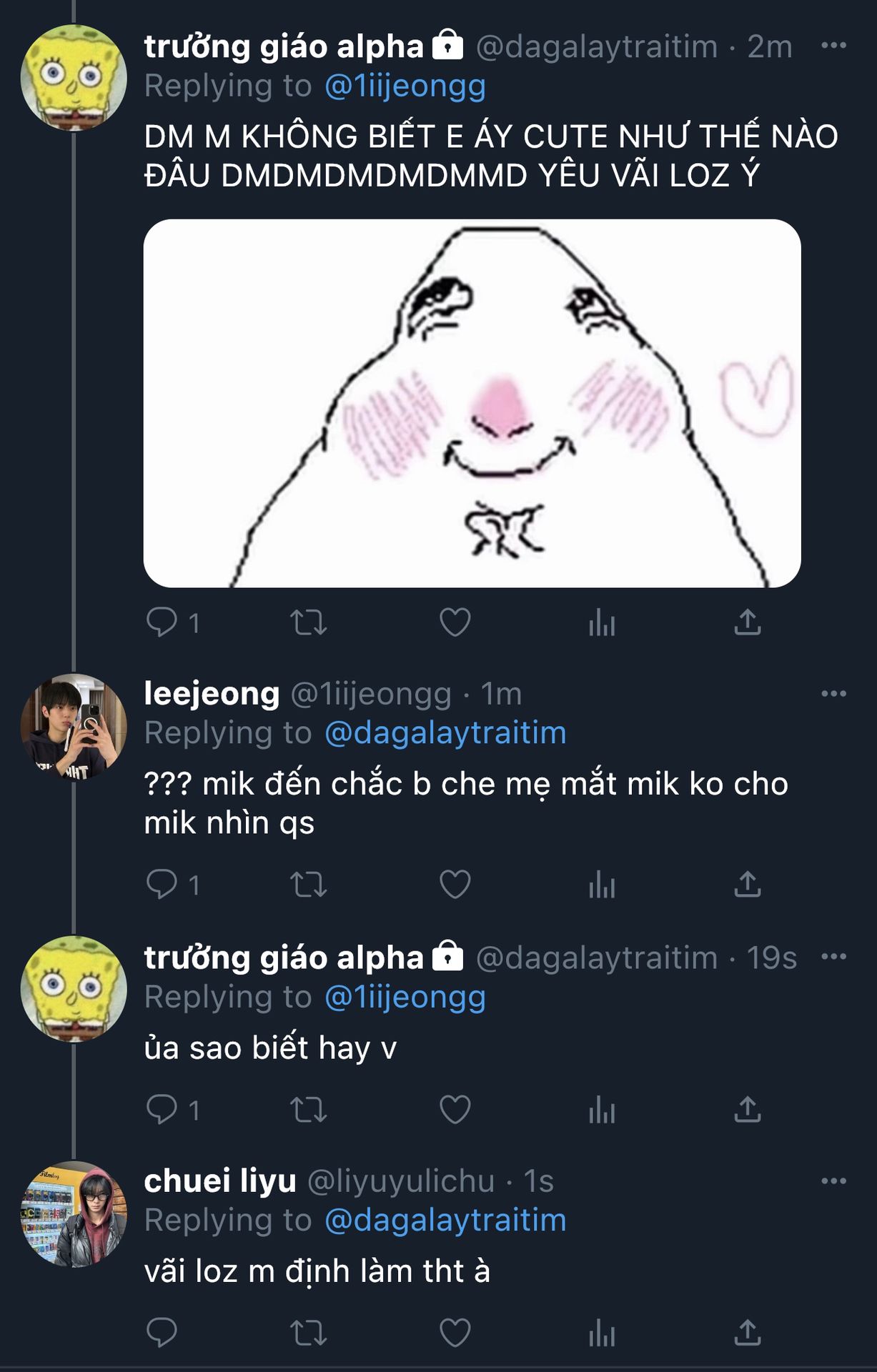Image resolution: width=877 pixels, height=1372 pixels.
Task: Open more options on leejeong's tweet
Action: click(833, 694)
